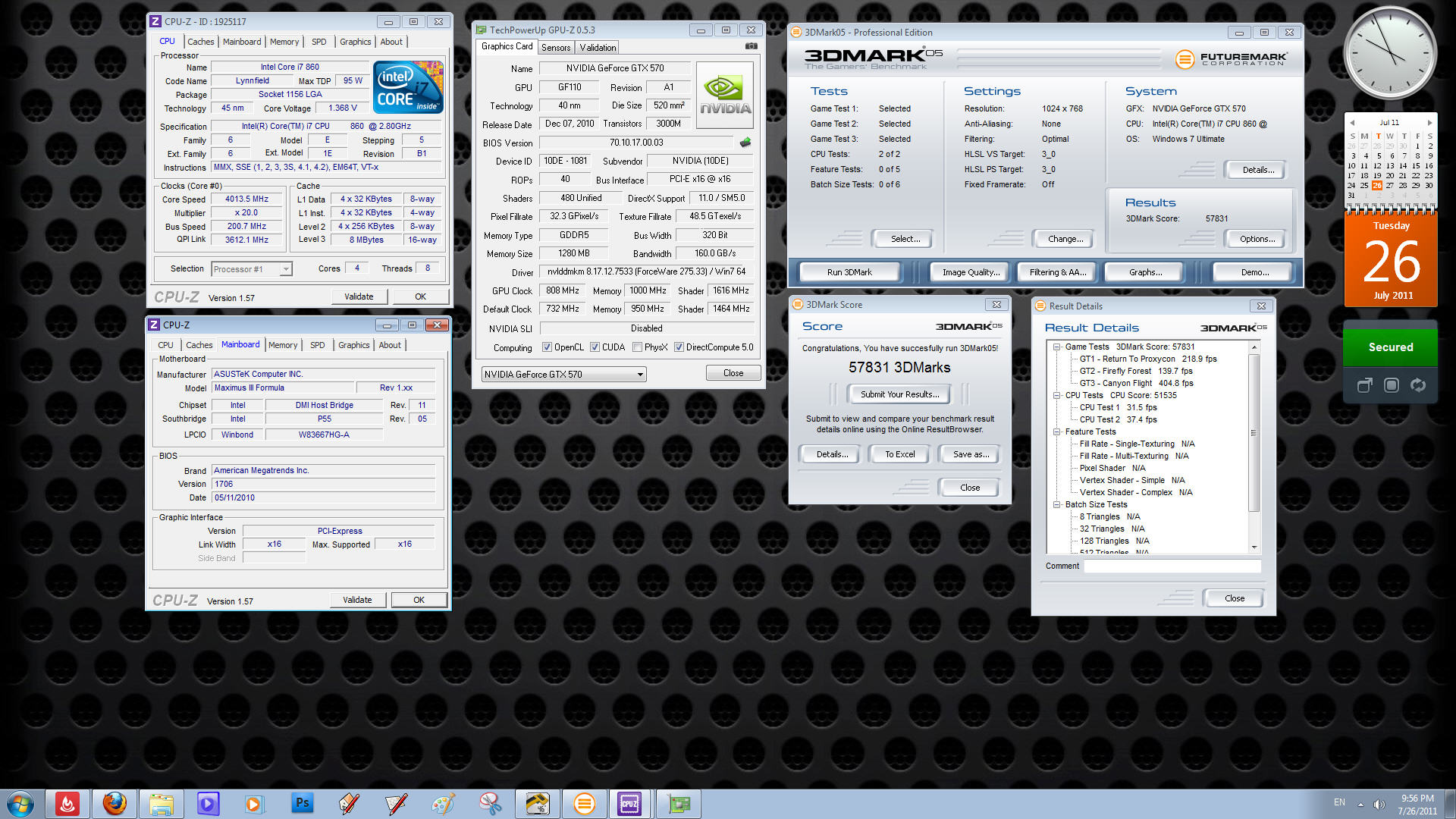Toggle the DirectCompute 5.0 checkbox

[679, 347]
